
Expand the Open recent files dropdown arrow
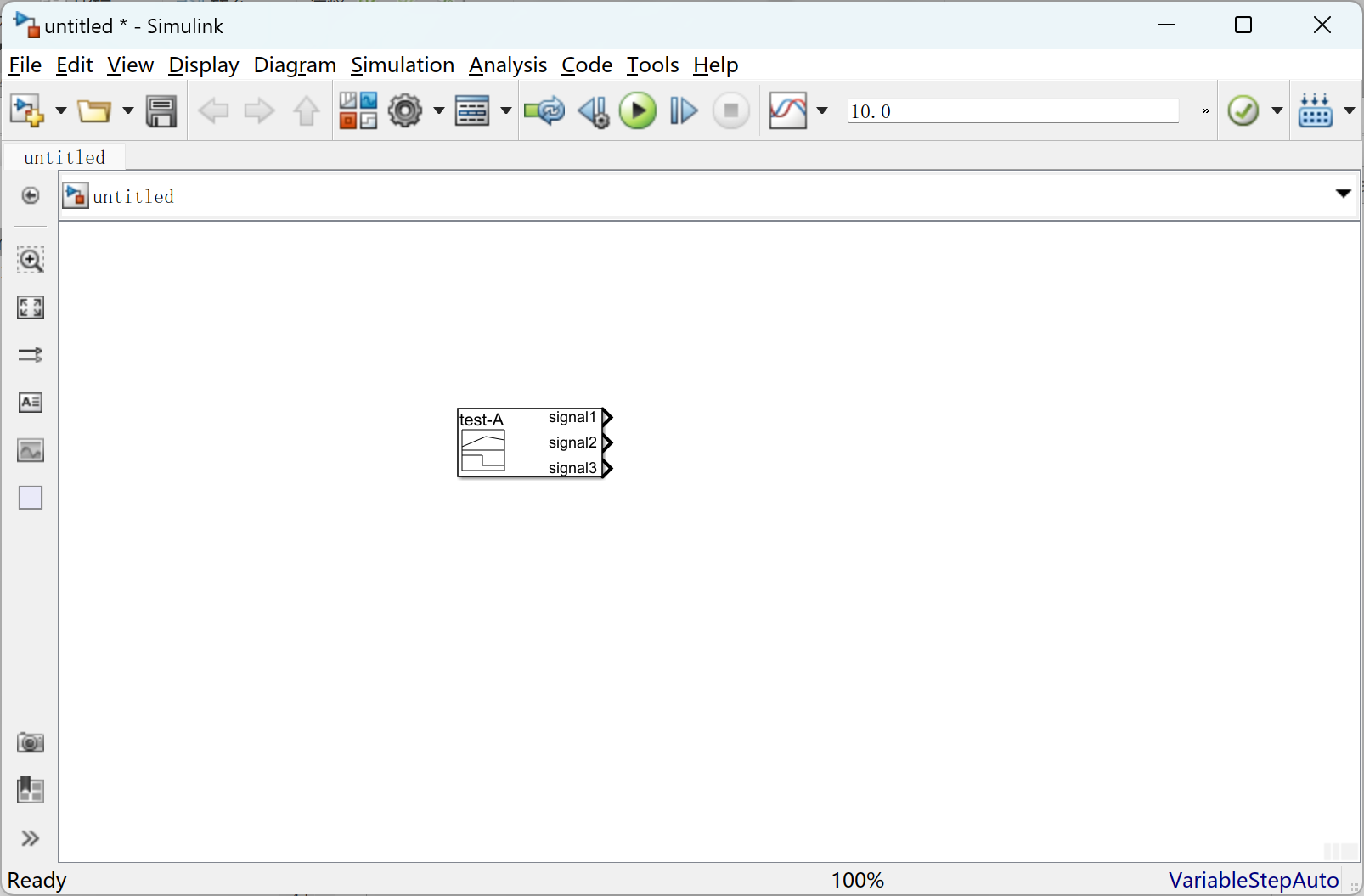point(128,111)
